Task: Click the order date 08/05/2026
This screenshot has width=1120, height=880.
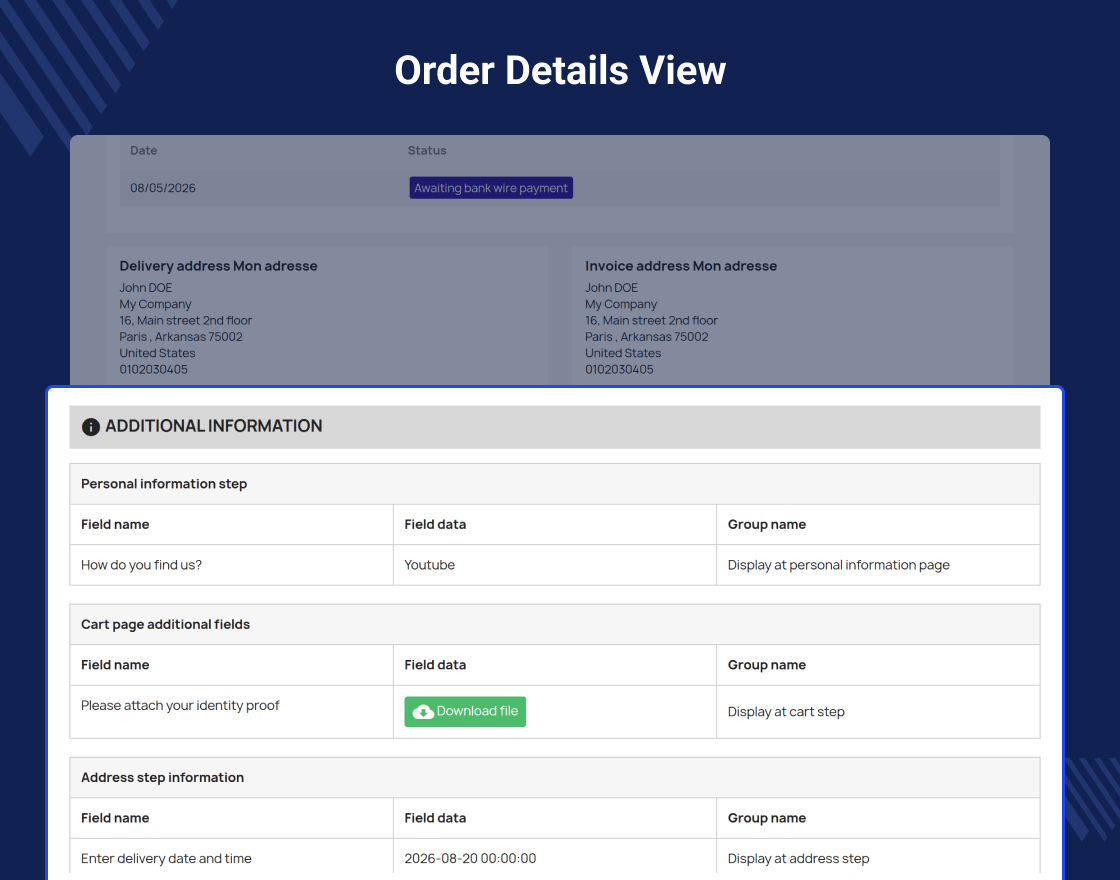Action: point(163,188)
